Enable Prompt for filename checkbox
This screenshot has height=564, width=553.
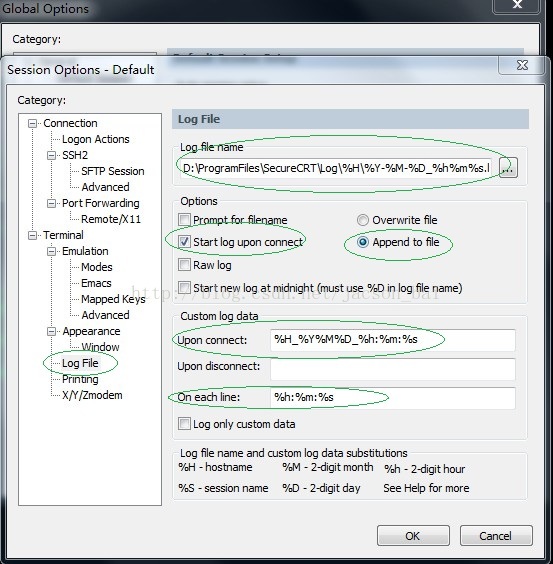pyautogui.click(x=184, y=219)
